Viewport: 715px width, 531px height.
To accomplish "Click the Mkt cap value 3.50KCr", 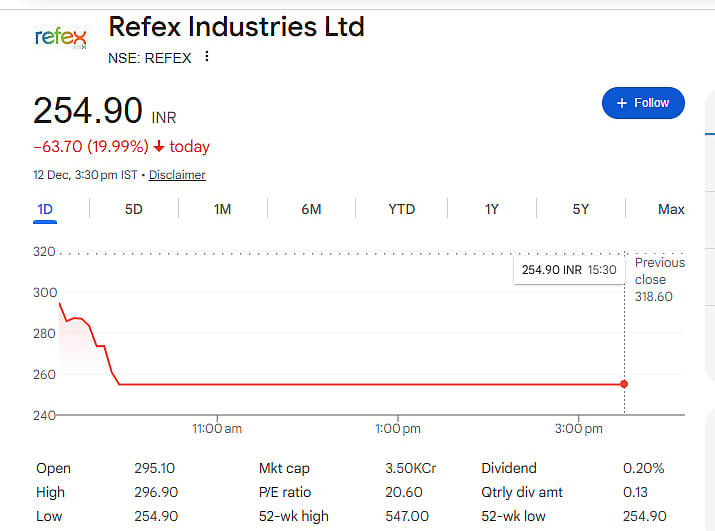I will point(410,468).
